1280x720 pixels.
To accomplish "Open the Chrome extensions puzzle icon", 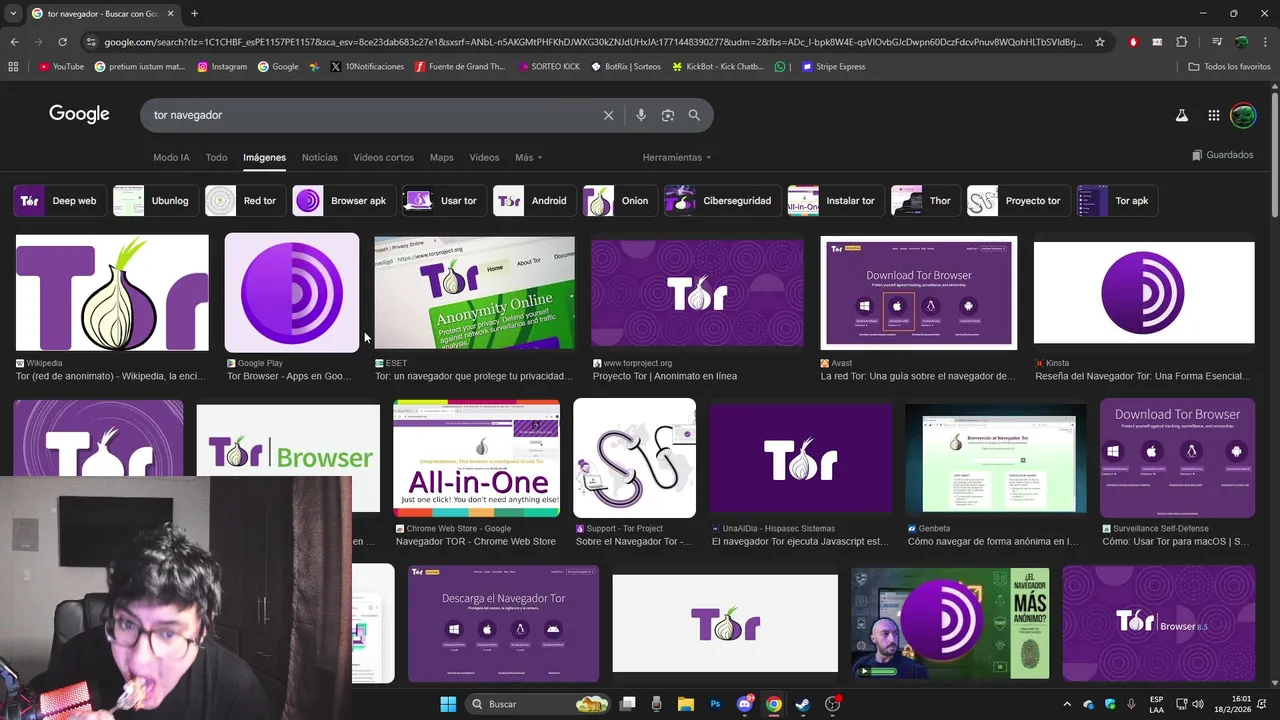I will [1181, 42].
